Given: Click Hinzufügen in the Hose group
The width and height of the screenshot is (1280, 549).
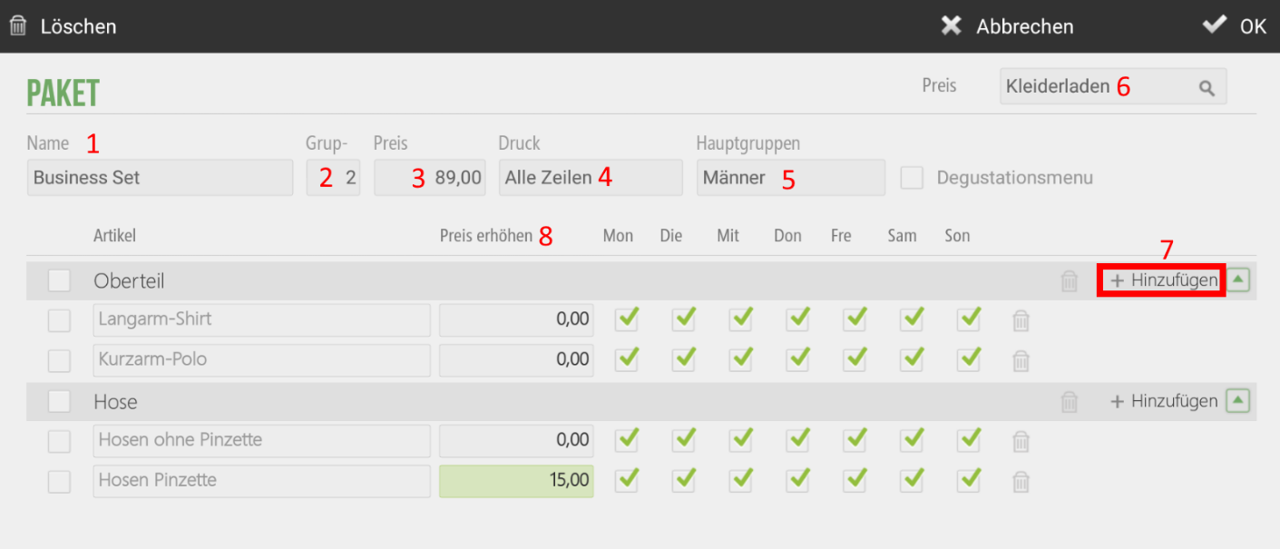Looking at the screenshot, I should click(x=1164, y=401).
